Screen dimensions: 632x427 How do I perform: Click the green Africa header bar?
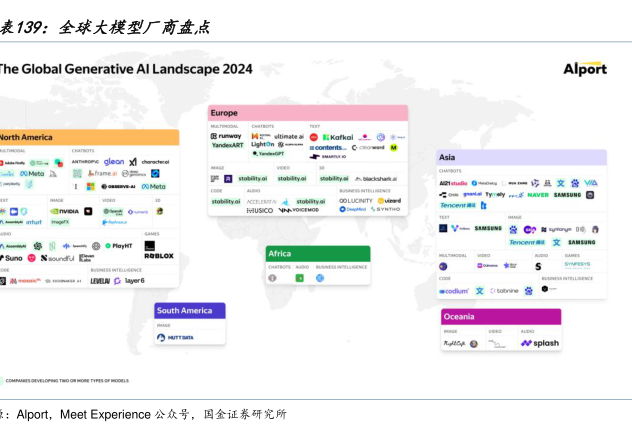coord(317,253)
